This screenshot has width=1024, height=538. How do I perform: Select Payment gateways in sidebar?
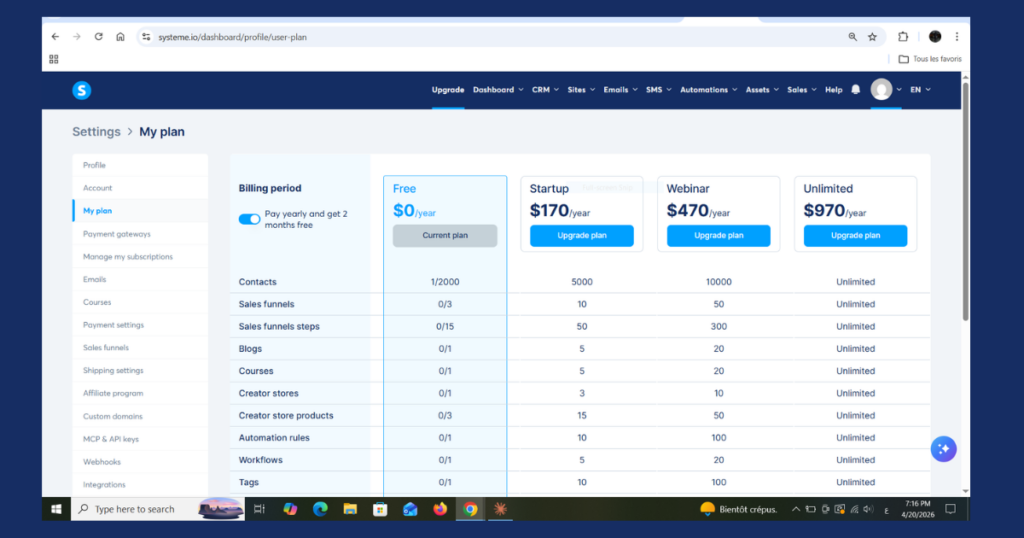[x=140, y=234]
